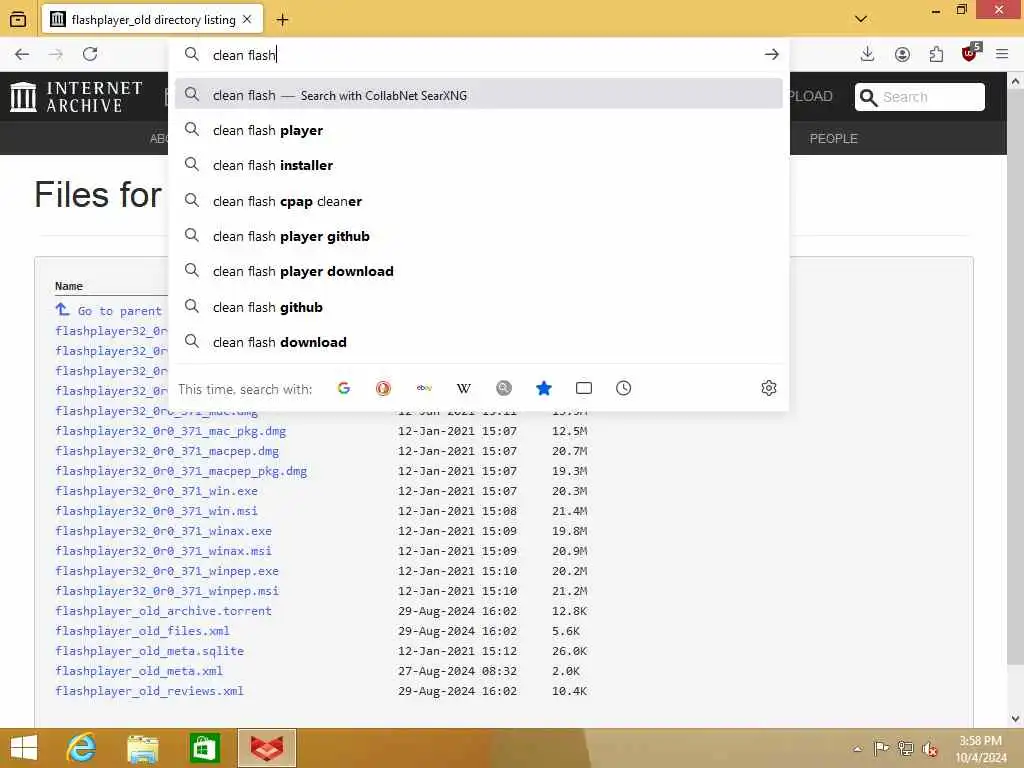The width and height of the screenshot is (1024, 768).
Task: Submit the address bar search with go arrow
Action: [771, 55]
